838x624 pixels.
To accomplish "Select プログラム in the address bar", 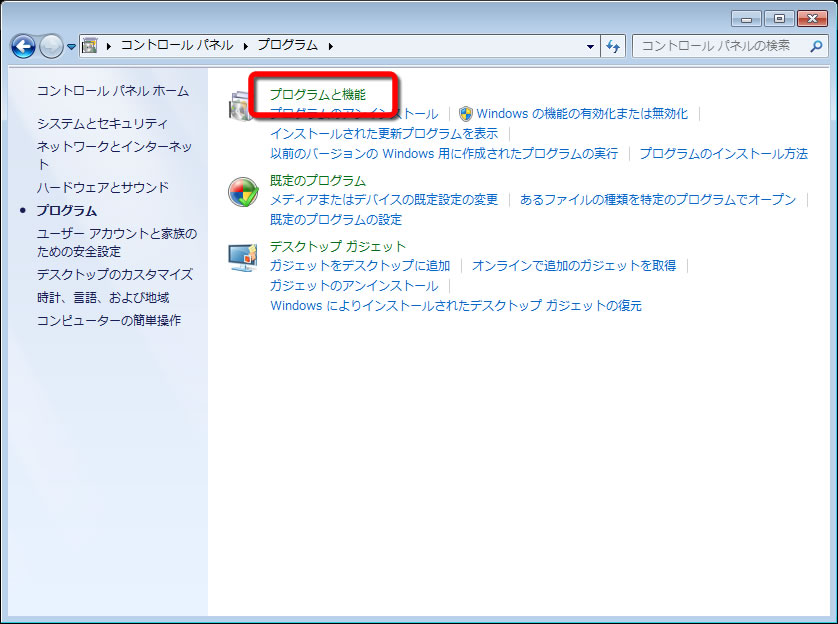I will coord(288,45).
